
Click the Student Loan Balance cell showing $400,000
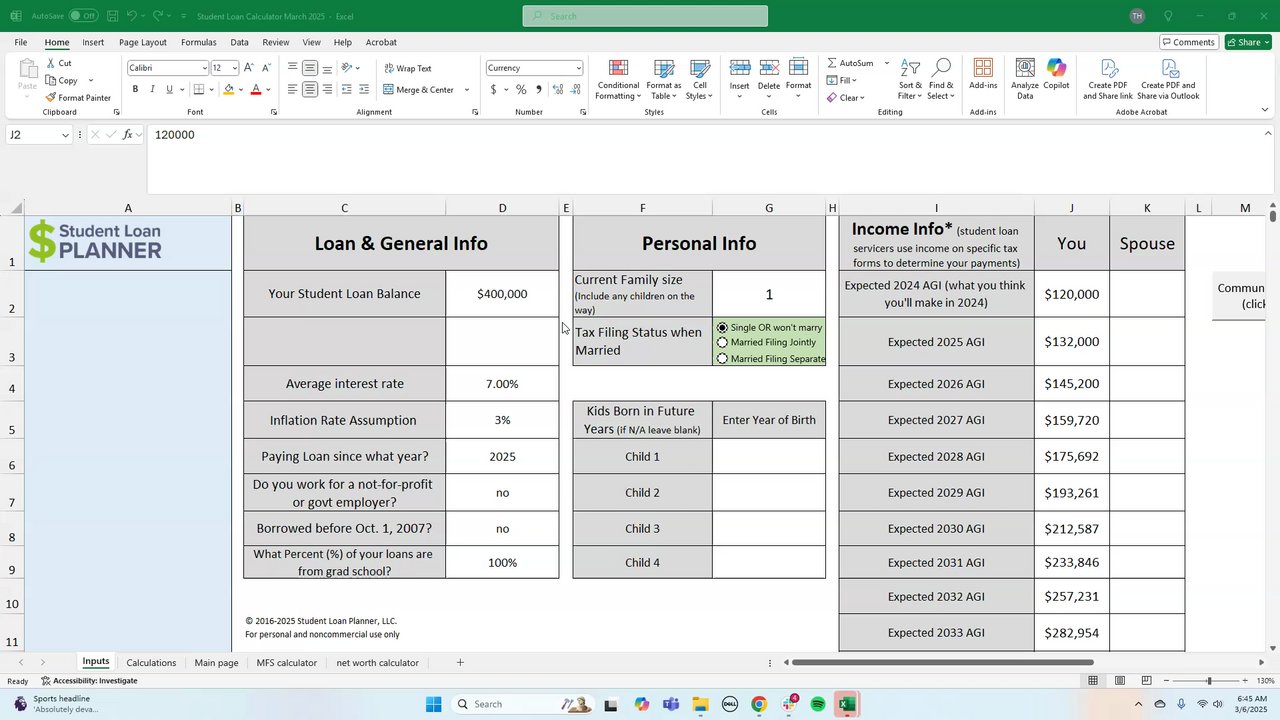[502, 294]
